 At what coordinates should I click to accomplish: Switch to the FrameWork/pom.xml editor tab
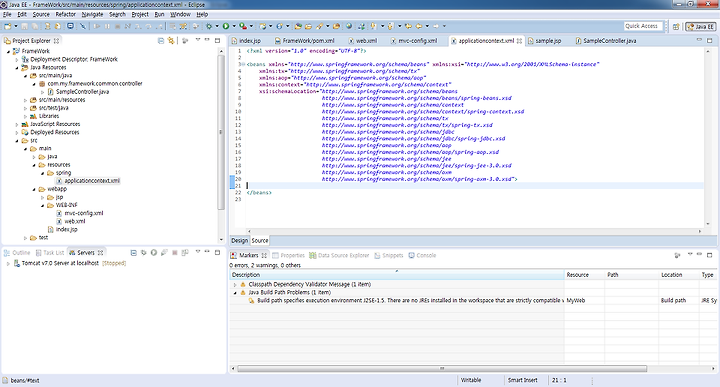pyautogui.click(x=305, y=41)
